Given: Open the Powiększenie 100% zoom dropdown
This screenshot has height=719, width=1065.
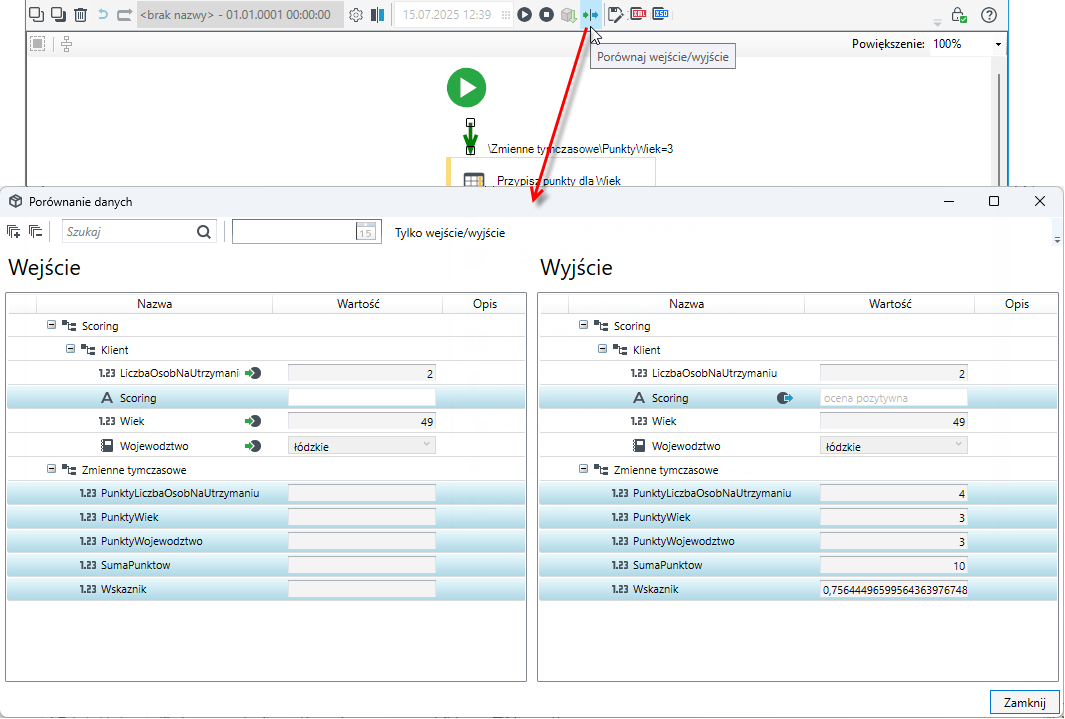Looking at the screenshot, I should 998,44.
